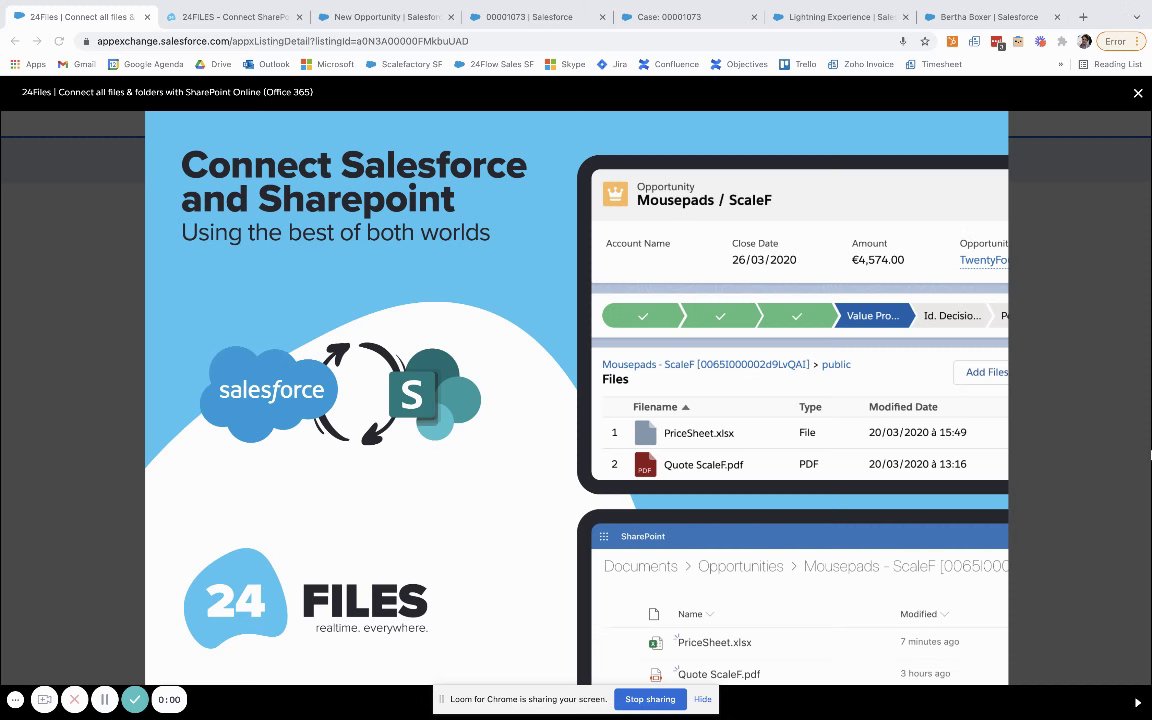Open the Extensions puzzle piece menu

(1062, 41)
